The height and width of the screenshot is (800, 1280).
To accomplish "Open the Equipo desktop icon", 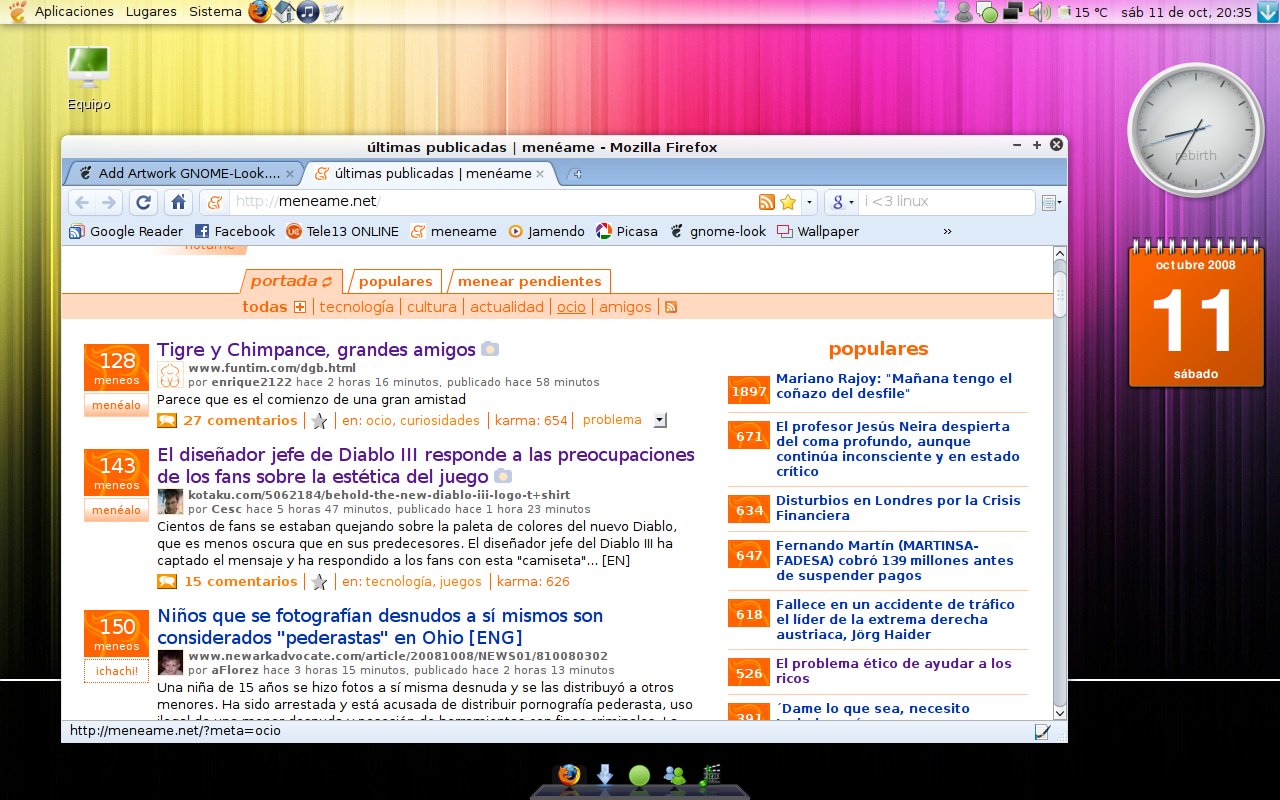I will tap(89, 78).
